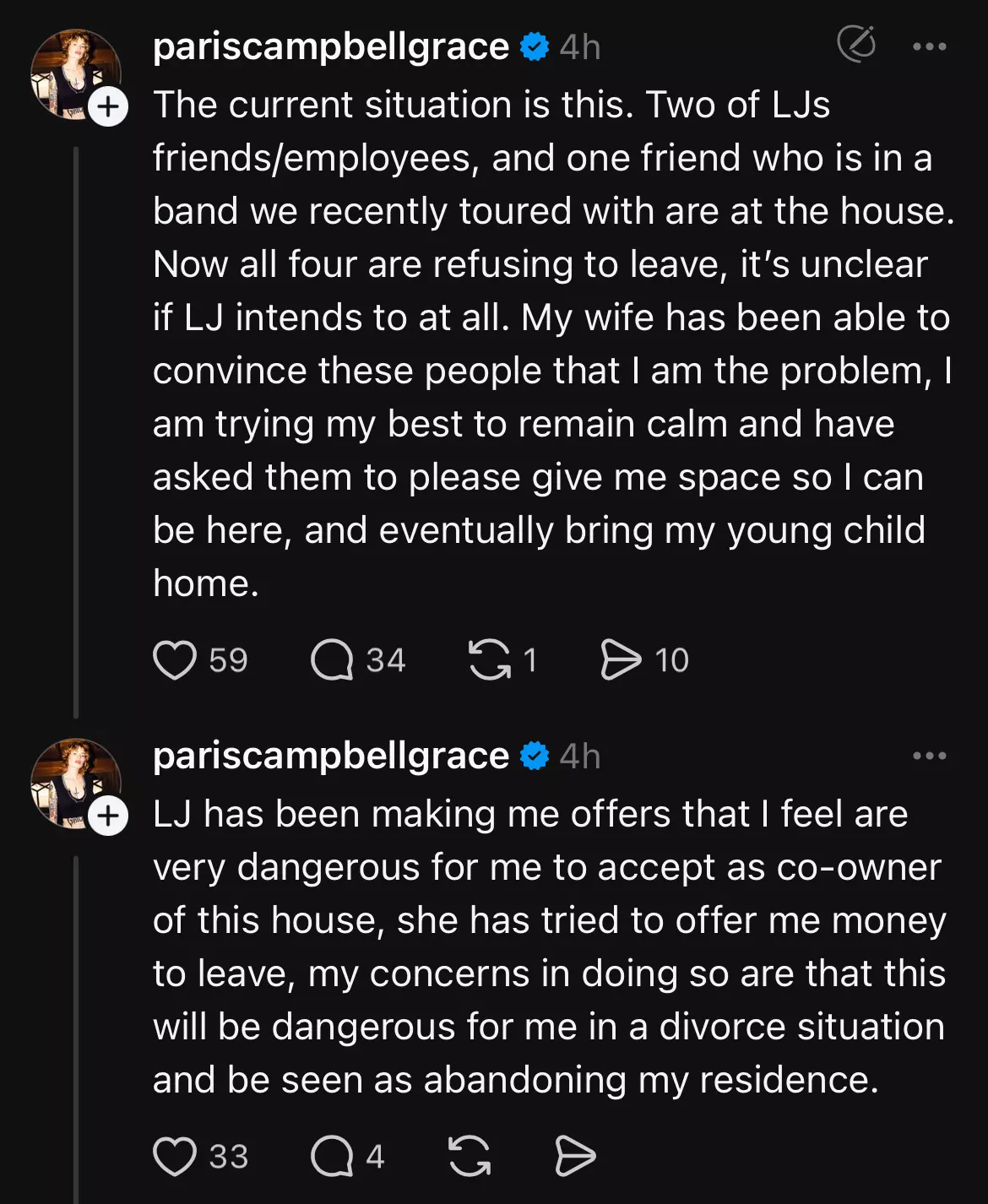The height and width of the screenshot is (1204, 988).
Task: Tap the verified badge on the first post
Action: pos(535,46)
